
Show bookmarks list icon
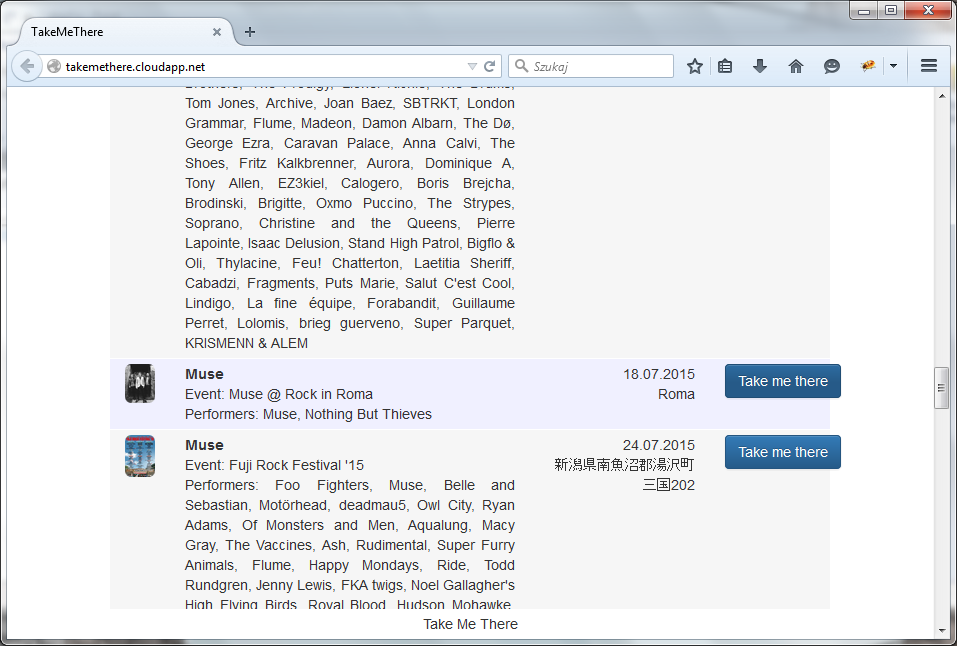coord(725,66)
